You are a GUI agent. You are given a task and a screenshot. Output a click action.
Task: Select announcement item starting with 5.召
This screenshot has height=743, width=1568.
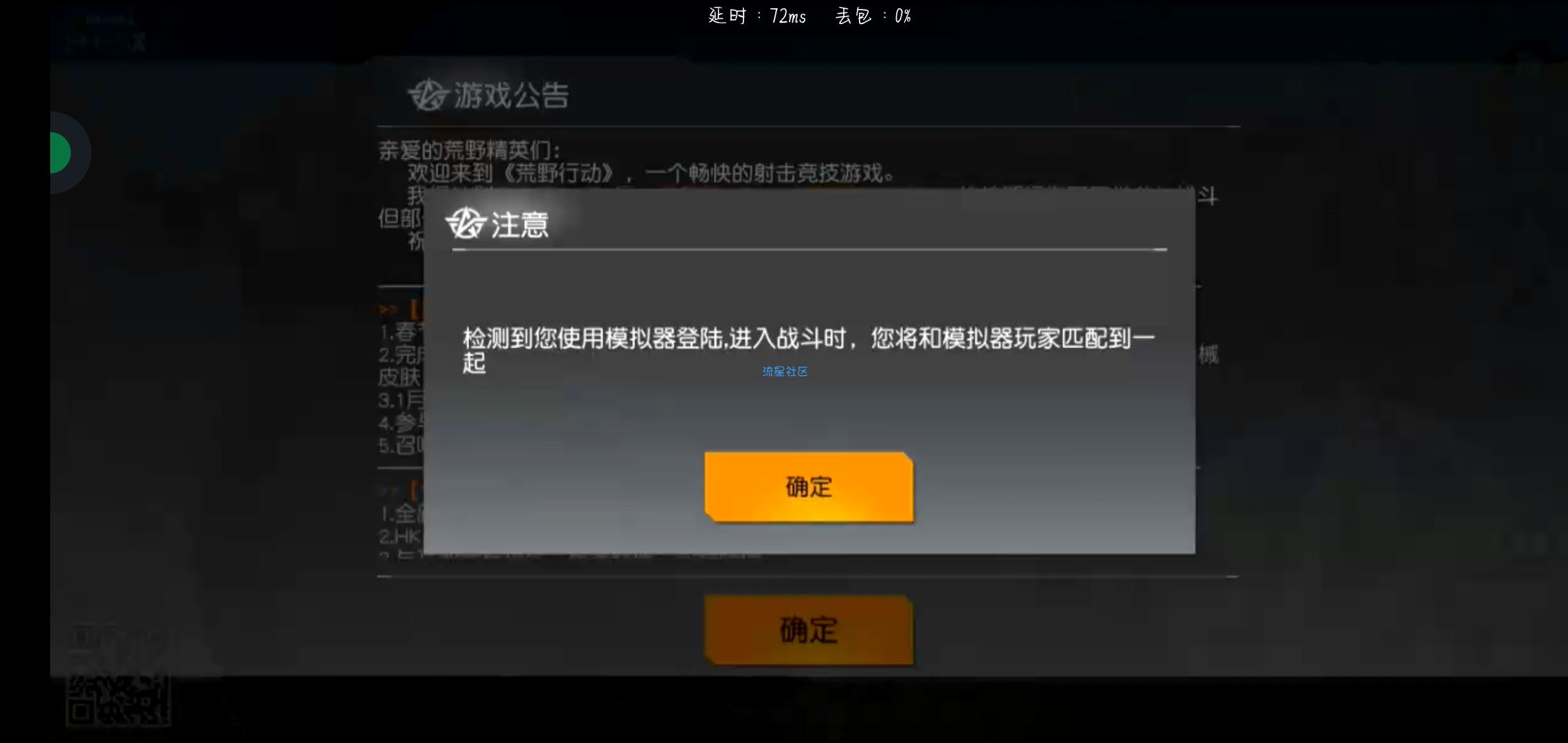(x=401, y=446)
